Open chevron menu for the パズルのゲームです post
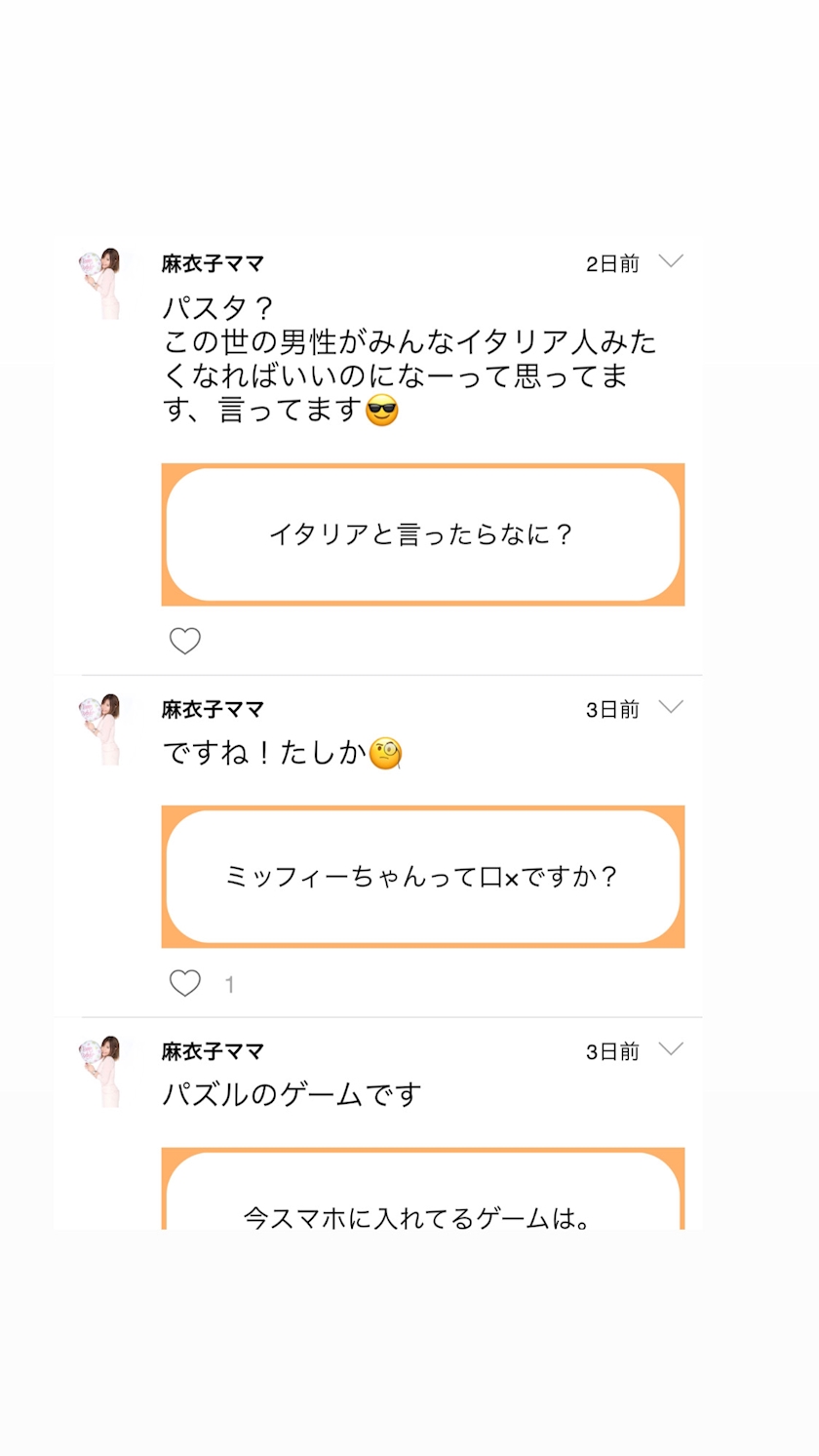Screen dimensions: 819x1456 [671, 1049]
